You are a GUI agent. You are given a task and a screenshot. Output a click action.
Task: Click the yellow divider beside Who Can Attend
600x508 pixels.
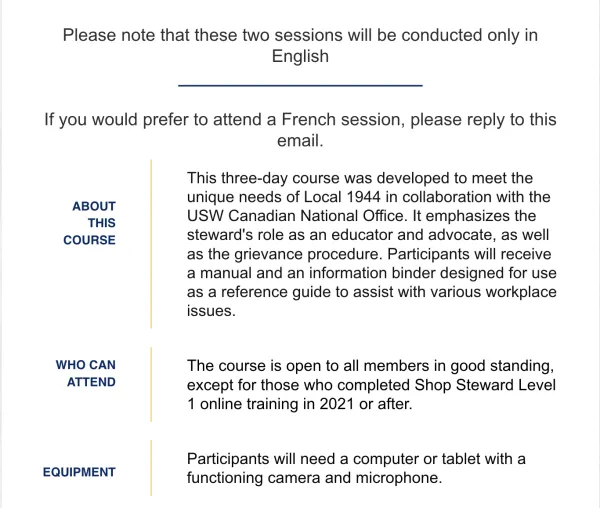(151, 385)
